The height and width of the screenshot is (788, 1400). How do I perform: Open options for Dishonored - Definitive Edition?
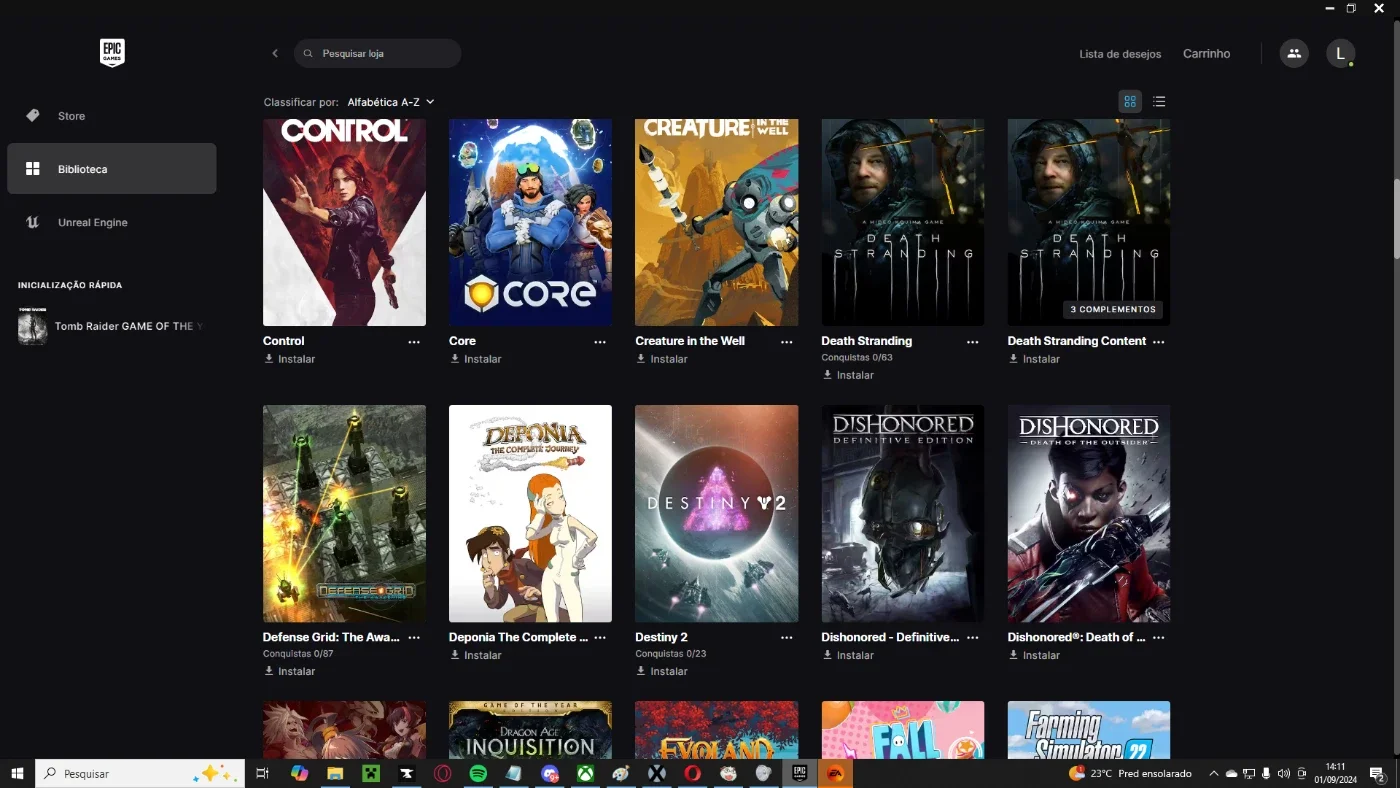click(972, 637)
